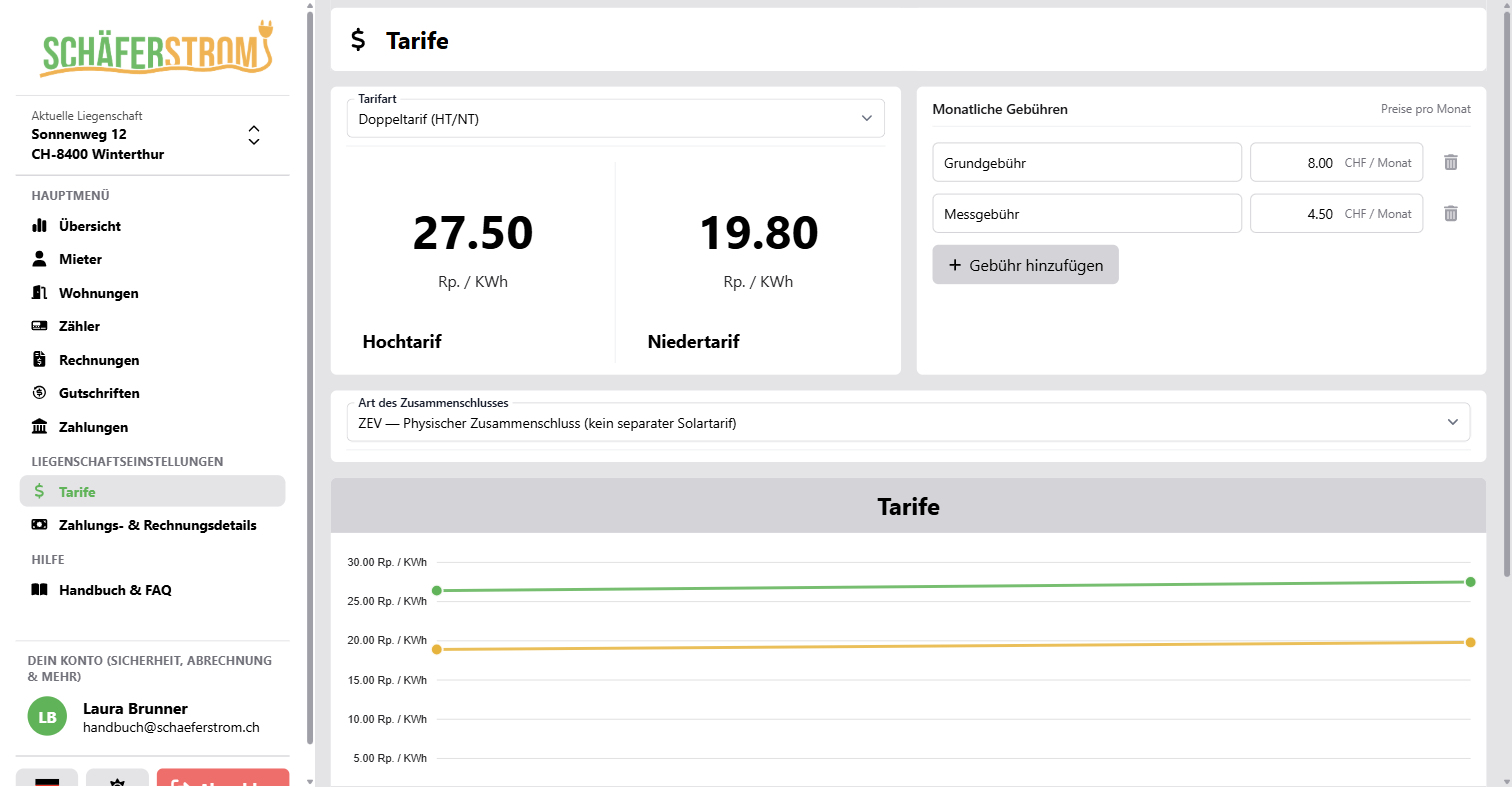This screenshot has width=1512, height=787.
Task: Click the Niedertarif price 19.80
Action: coord(758,233)
